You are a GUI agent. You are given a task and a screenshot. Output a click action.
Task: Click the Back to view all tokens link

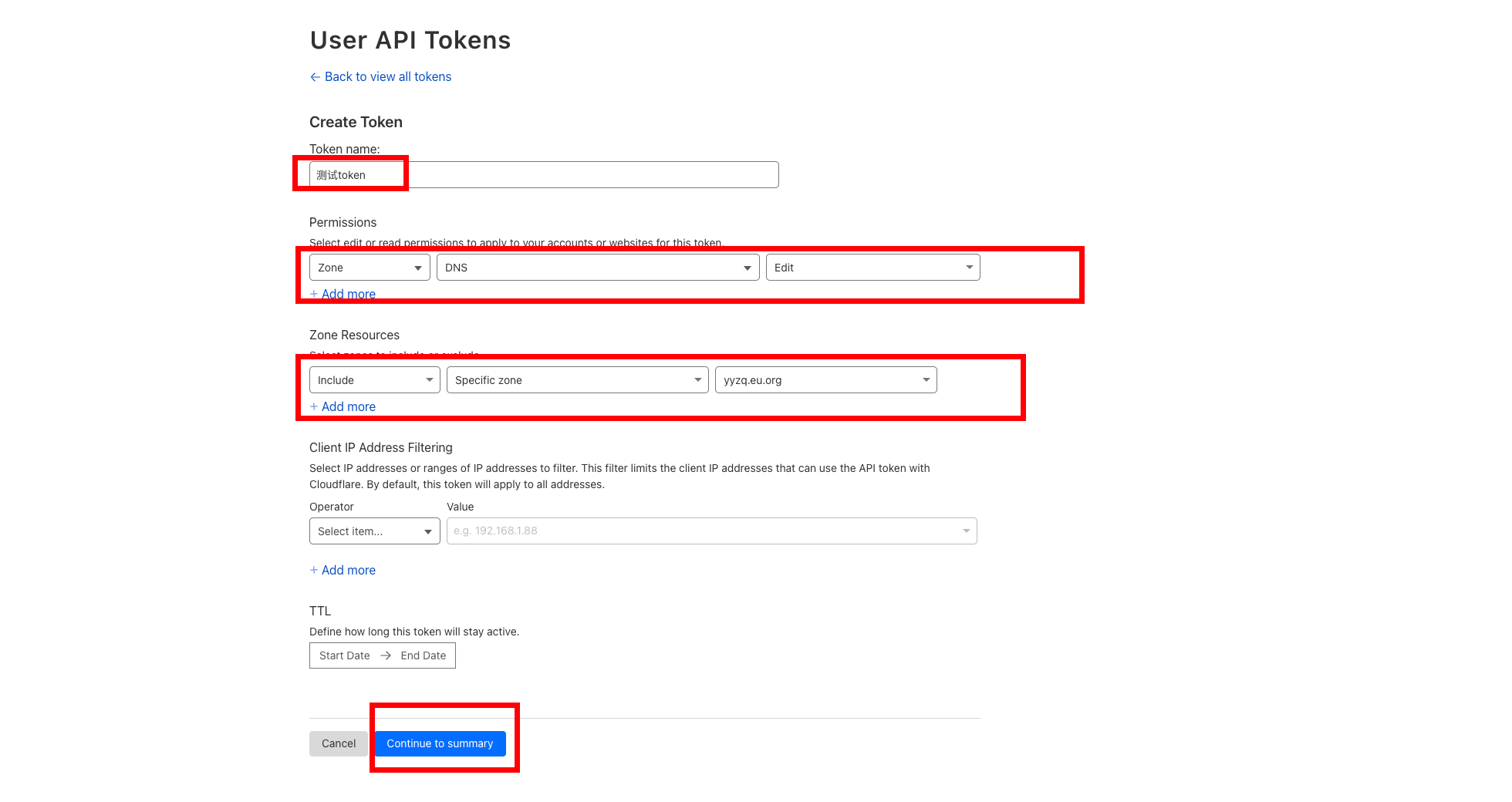(x=387, y=77)
